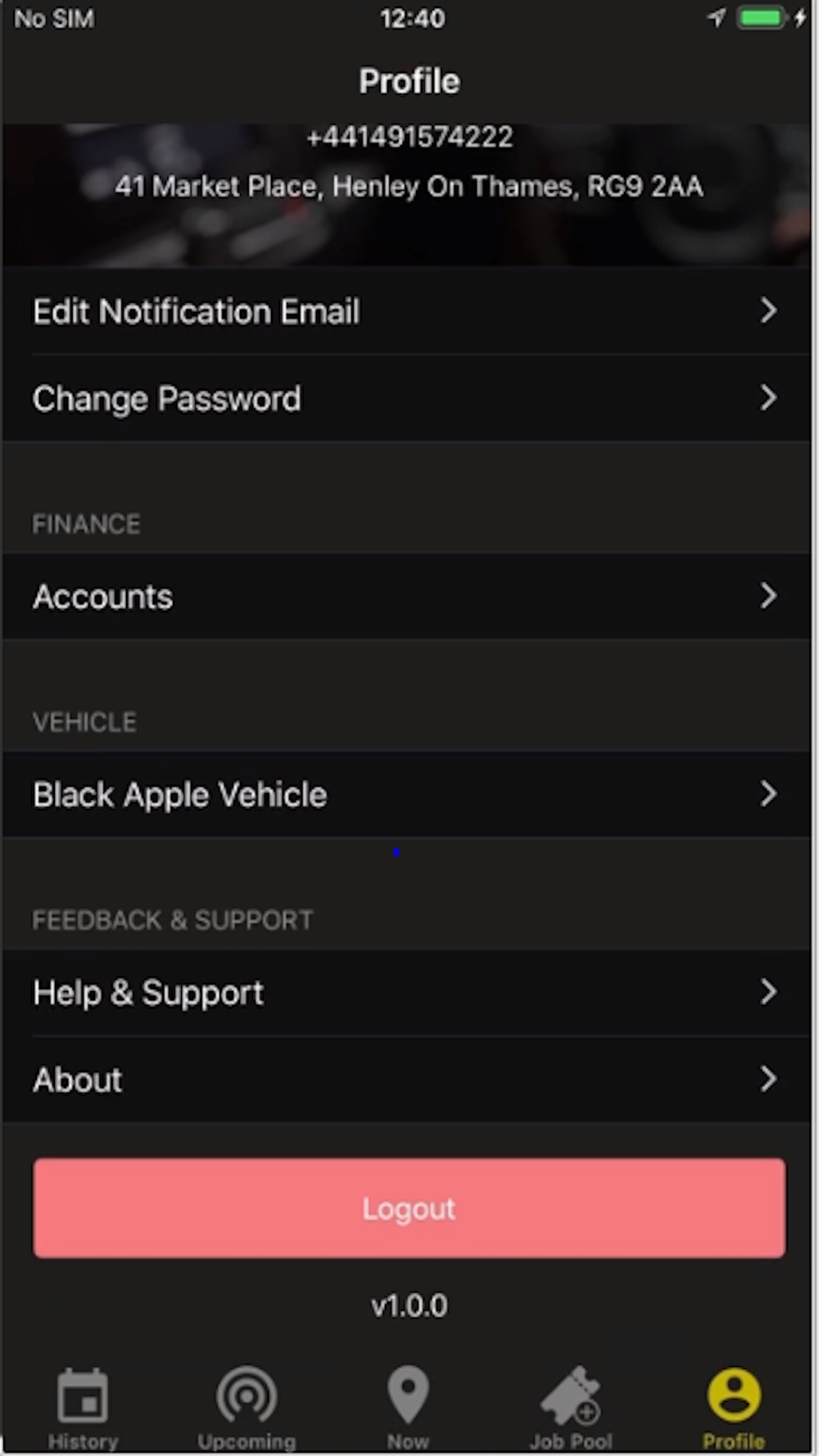Open Change Password chevron arrow
The height and width of the screenshot is (1456, 819).
[x=767, y=398]
